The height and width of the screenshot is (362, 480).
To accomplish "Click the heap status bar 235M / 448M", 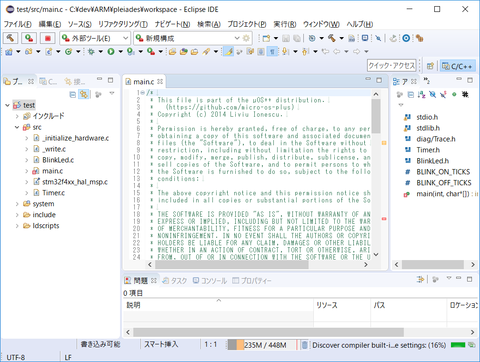I will click(262, 345).
